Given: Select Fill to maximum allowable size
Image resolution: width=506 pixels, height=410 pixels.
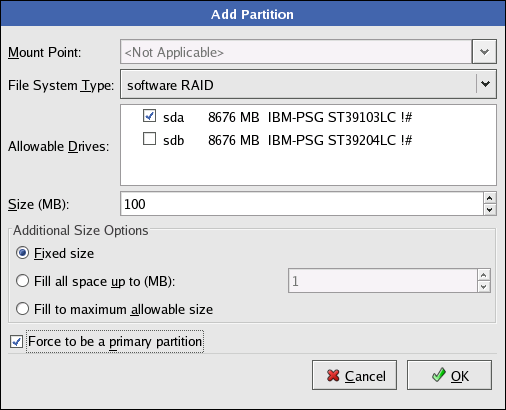Looking at the screenshot, I should click(22, 309).
